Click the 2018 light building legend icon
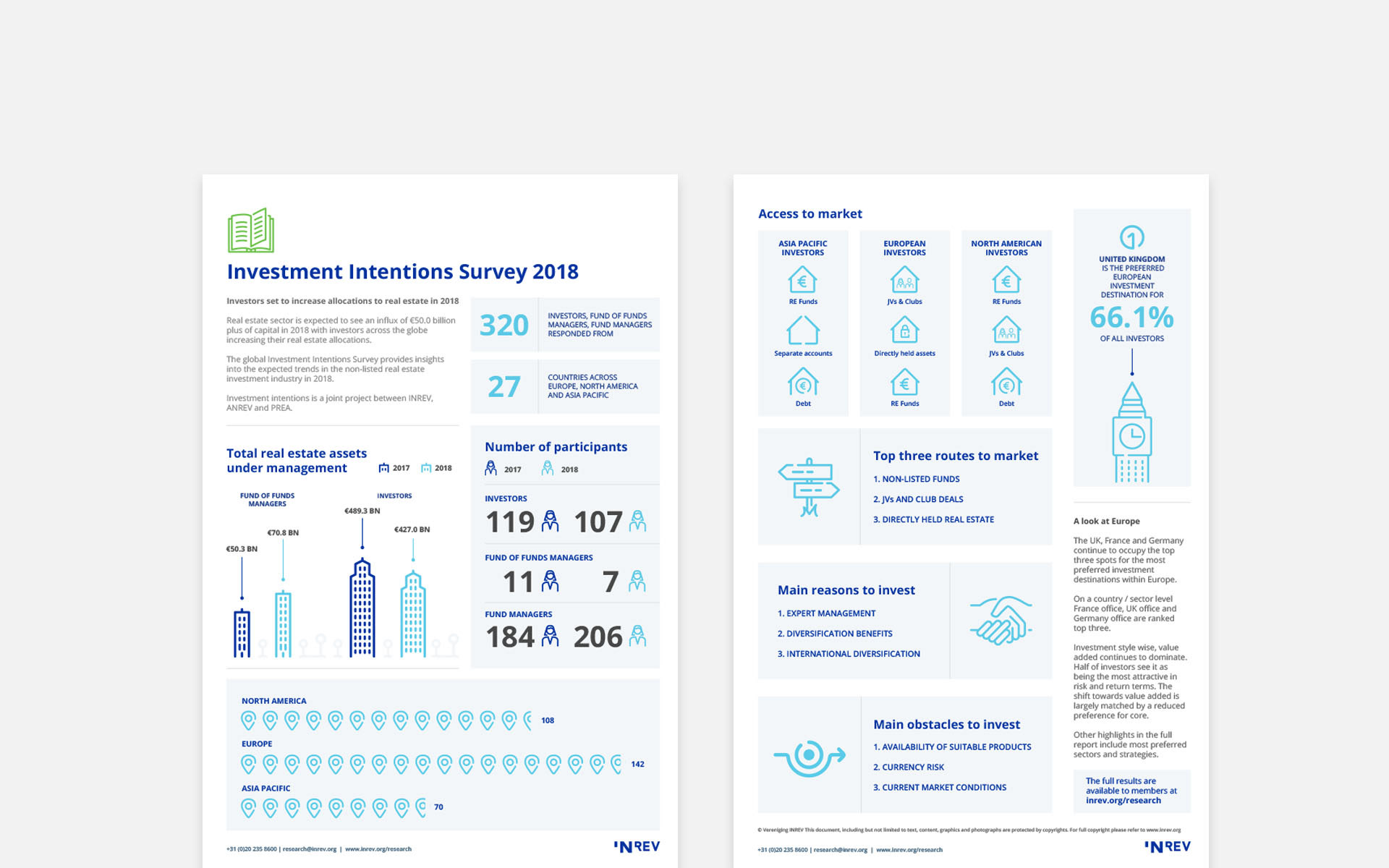1389x868 pixels. pyautogui.click(x=426, y=468)
